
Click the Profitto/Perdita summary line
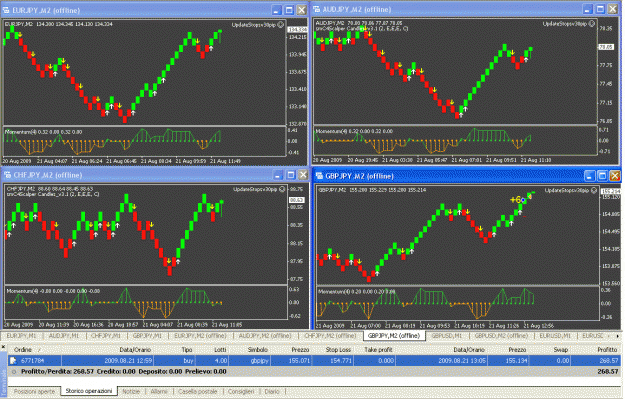point(314,371)
